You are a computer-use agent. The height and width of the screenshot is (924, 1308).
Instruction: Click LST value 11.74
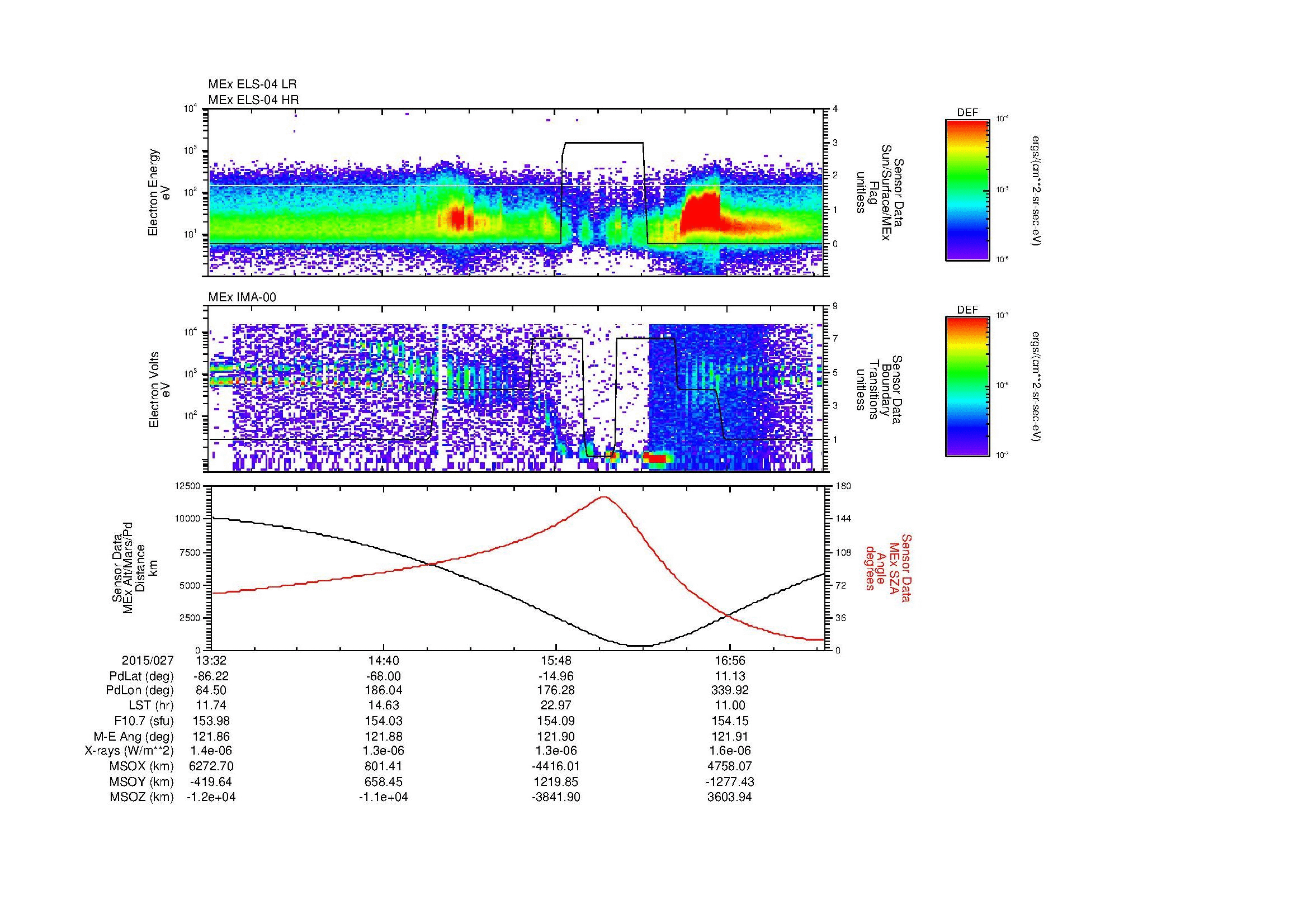(x=211, y=705)
